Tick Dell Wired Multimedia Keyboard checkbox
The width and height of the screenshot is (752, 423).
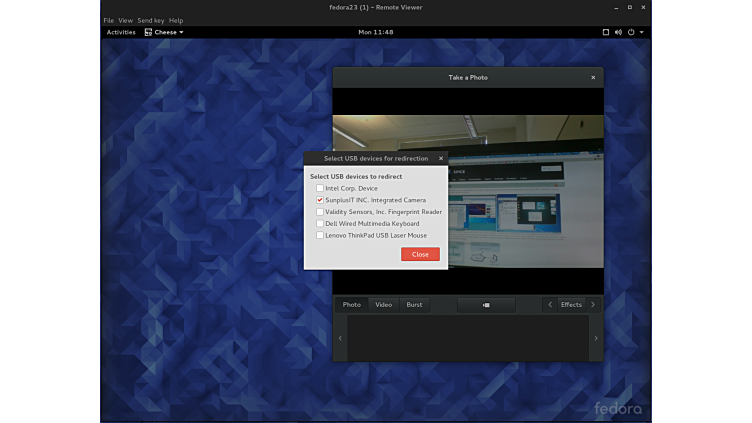tap(320, 224)
